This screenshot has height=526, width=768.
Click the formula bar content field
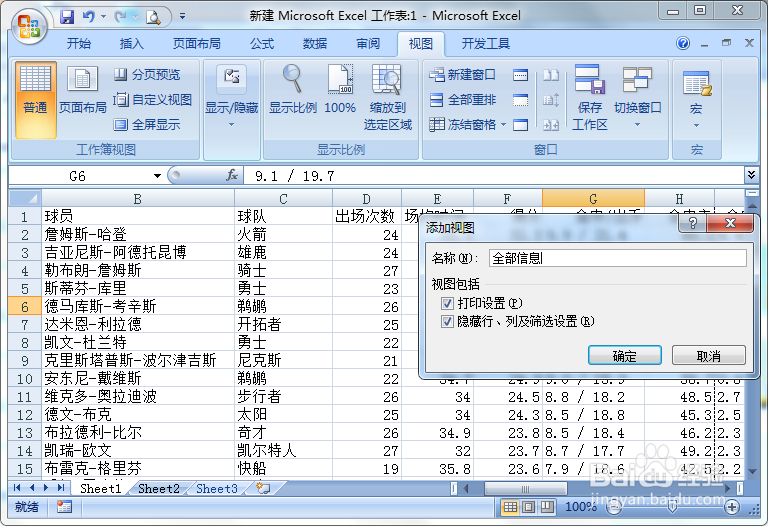[494, 175]
